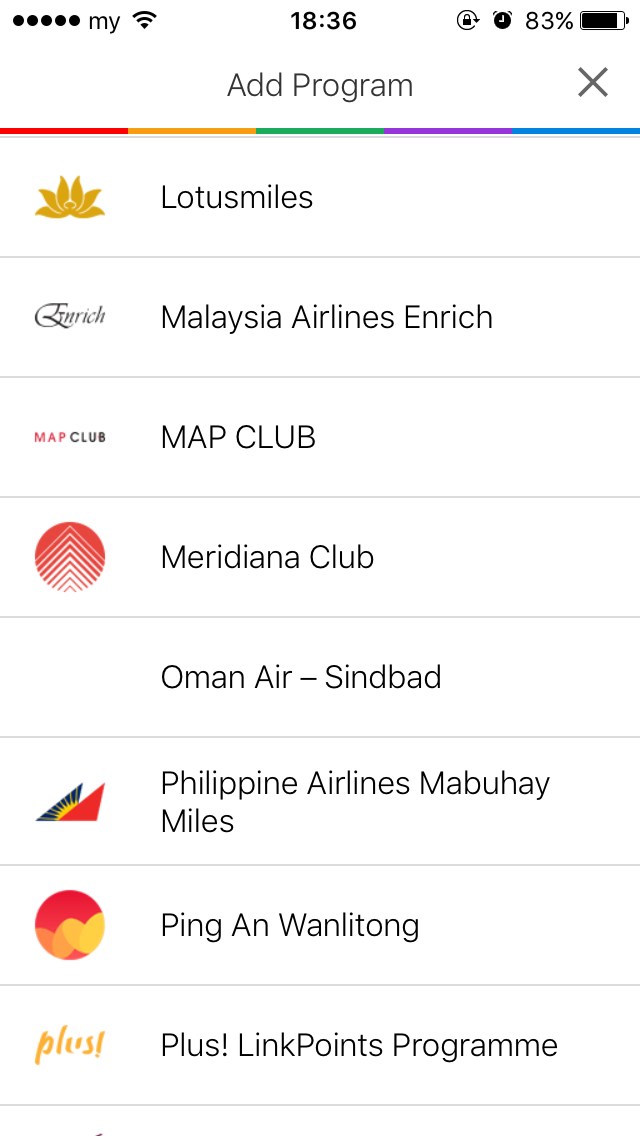The height and width of the screenshot is (1136, 640).
Task: Select MAP CLUB from the list
Action: pos(238,437)
